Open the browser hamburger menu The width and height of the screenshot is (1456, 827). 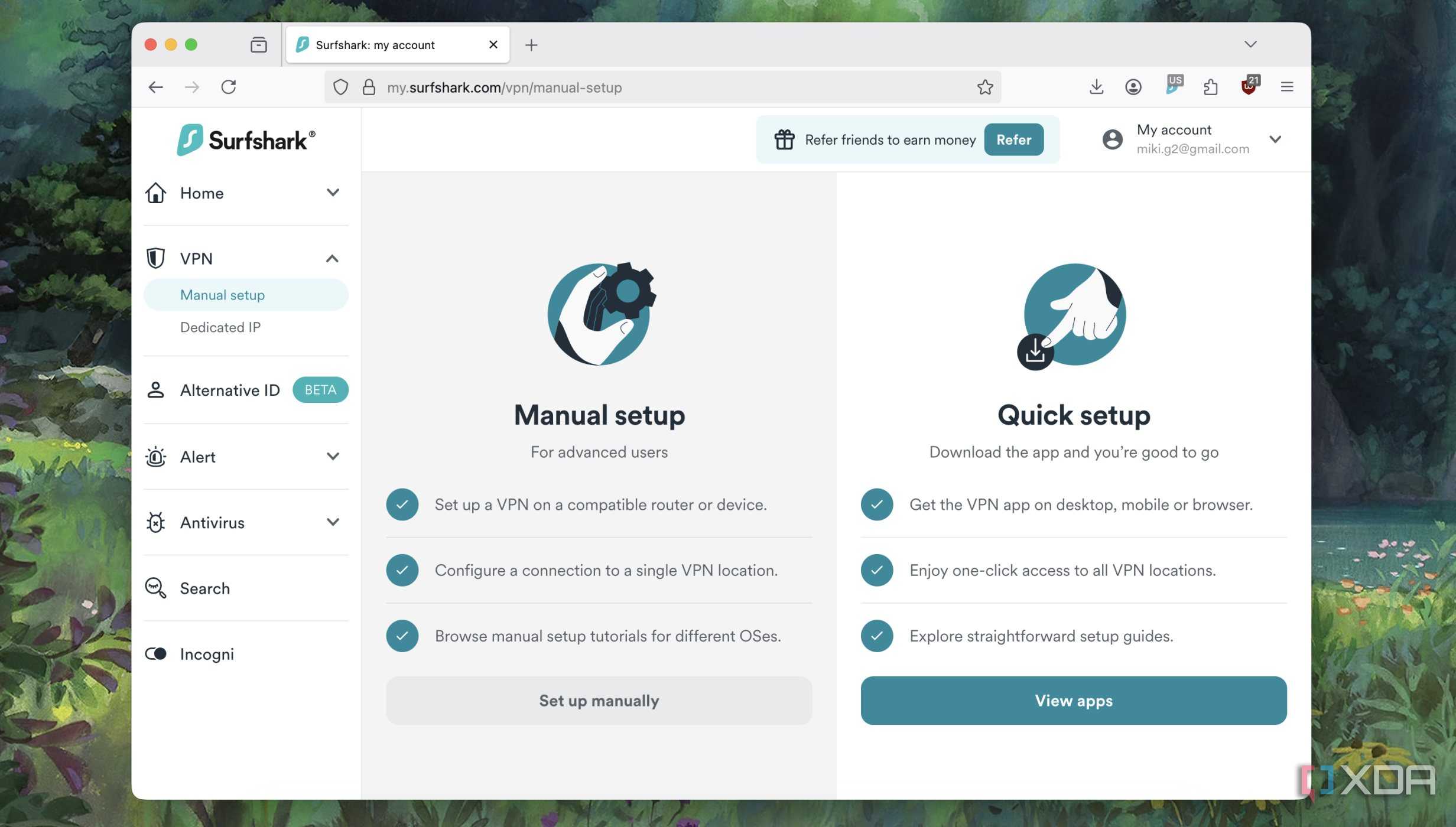click(1287, 87)
